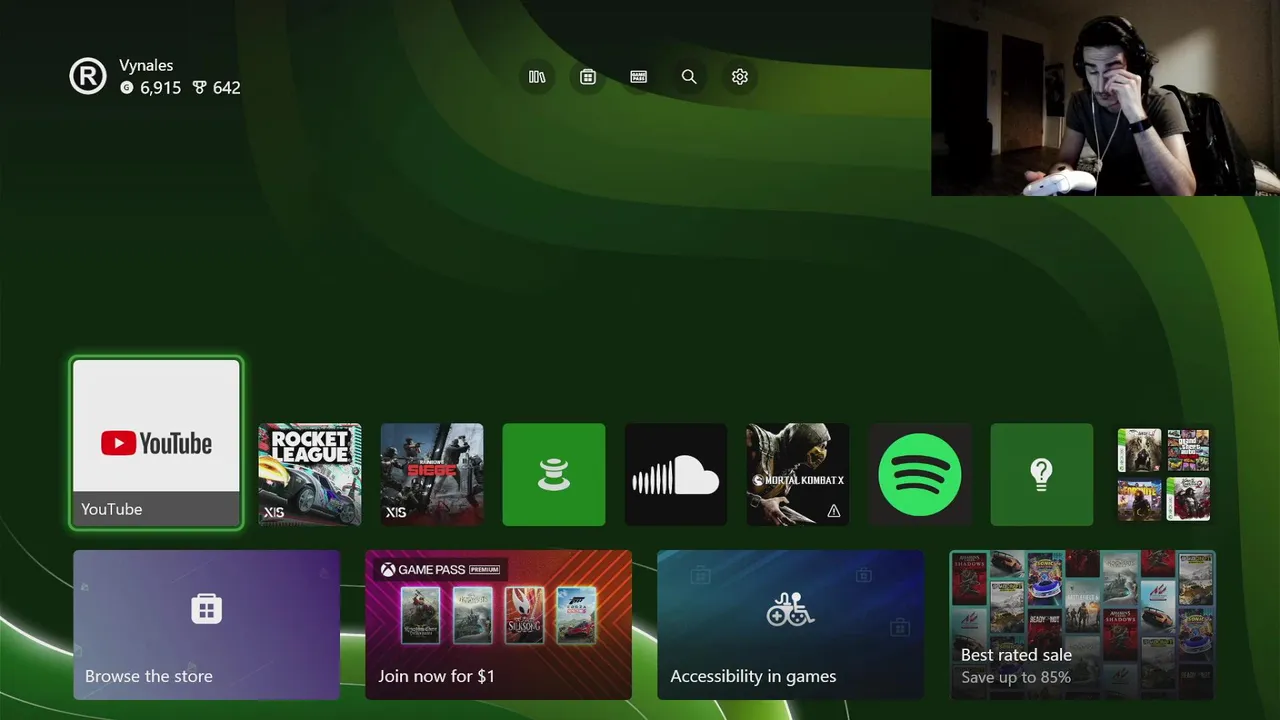Click the Vynales gamertag text
1280x720 pixels.
pos(146,65)
